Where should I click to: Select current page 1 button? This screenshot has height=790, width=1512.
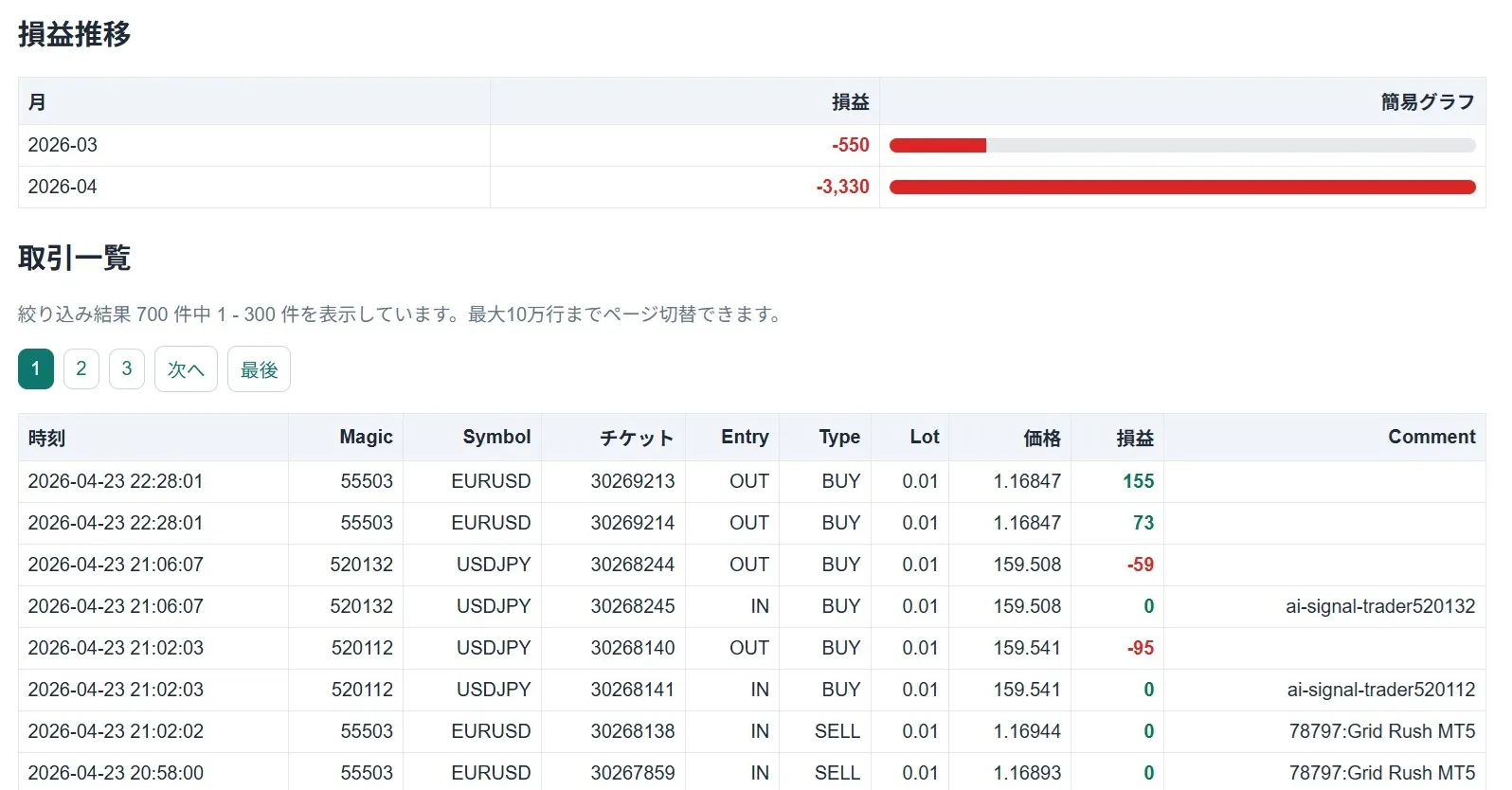coord(36,368)
